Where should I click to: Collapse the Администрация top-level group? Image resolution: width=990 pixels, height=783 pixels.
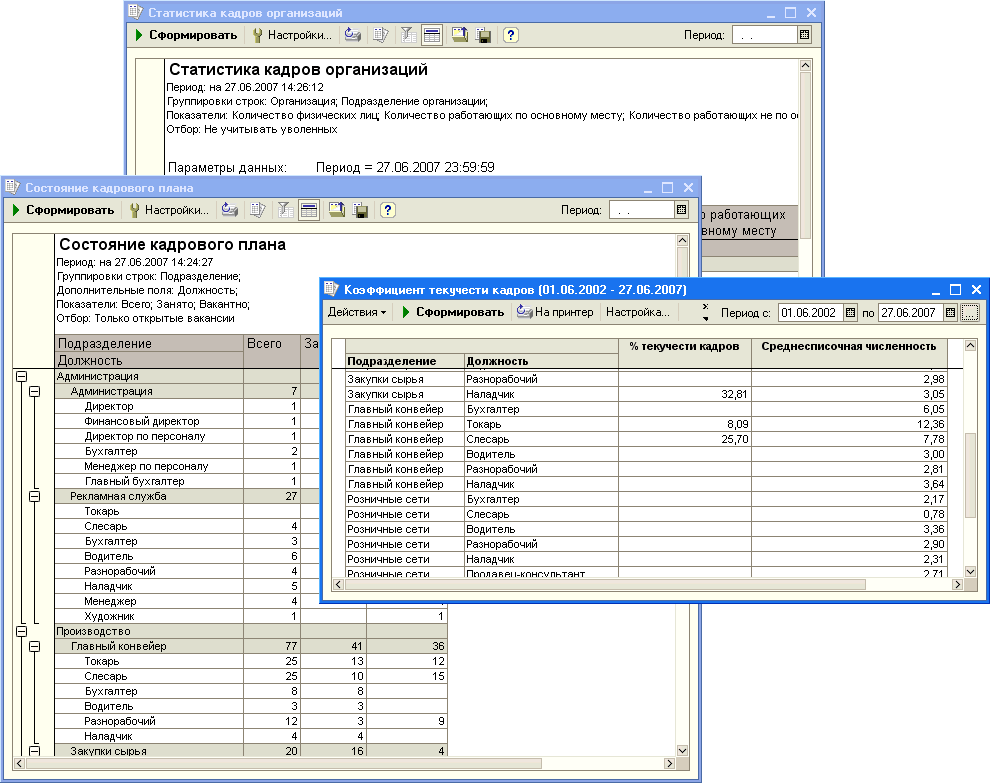[20, 377]
